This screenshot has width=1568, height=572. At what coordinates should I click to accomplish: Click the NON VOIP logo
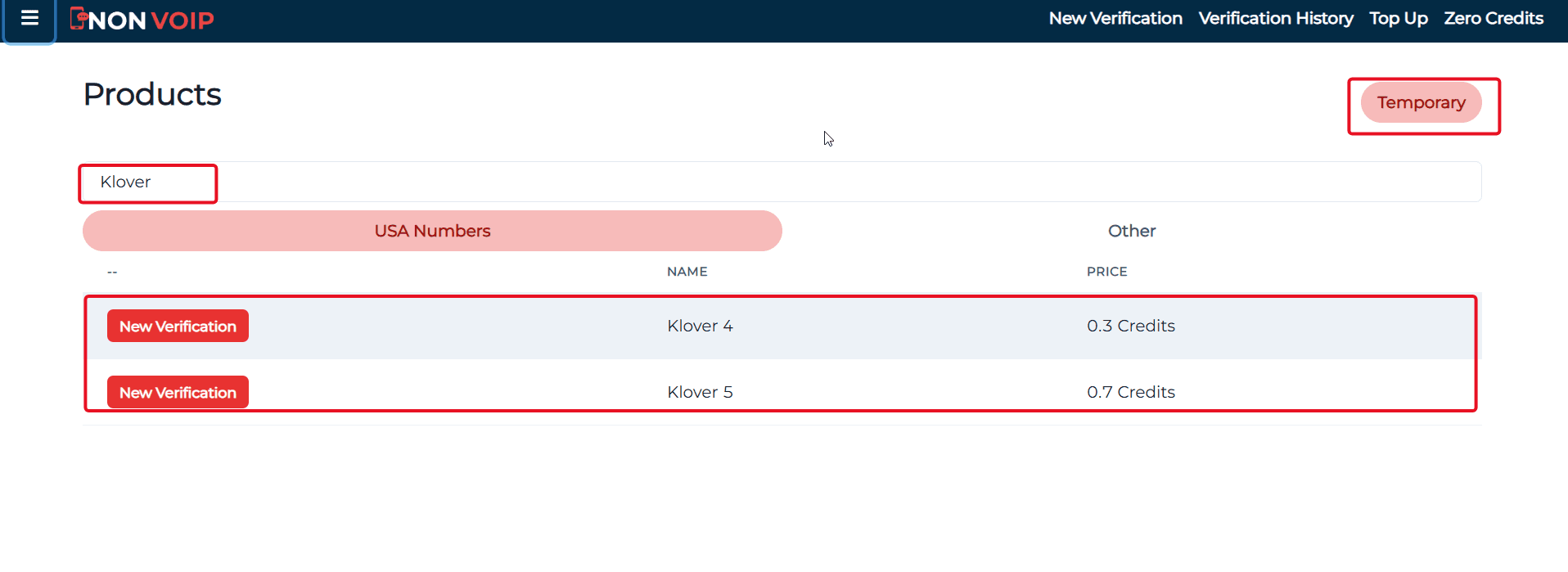[142, 20]
